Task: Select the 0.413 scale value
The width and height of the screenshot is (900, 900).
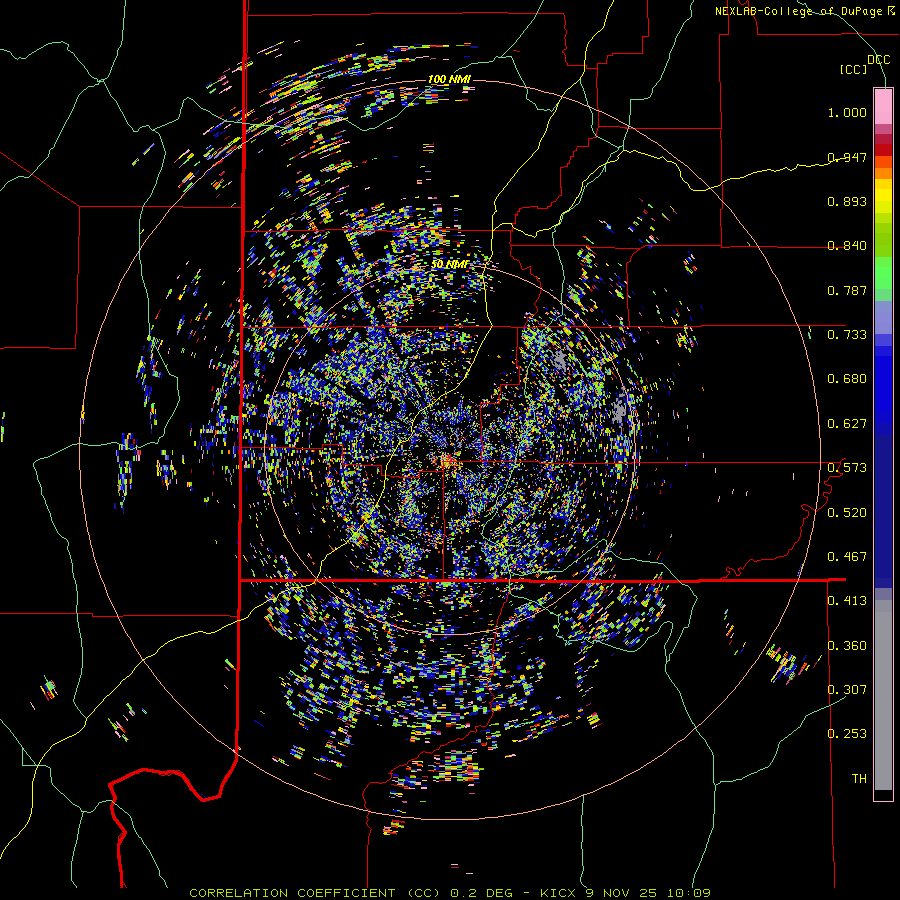Action: coord(847,601)
